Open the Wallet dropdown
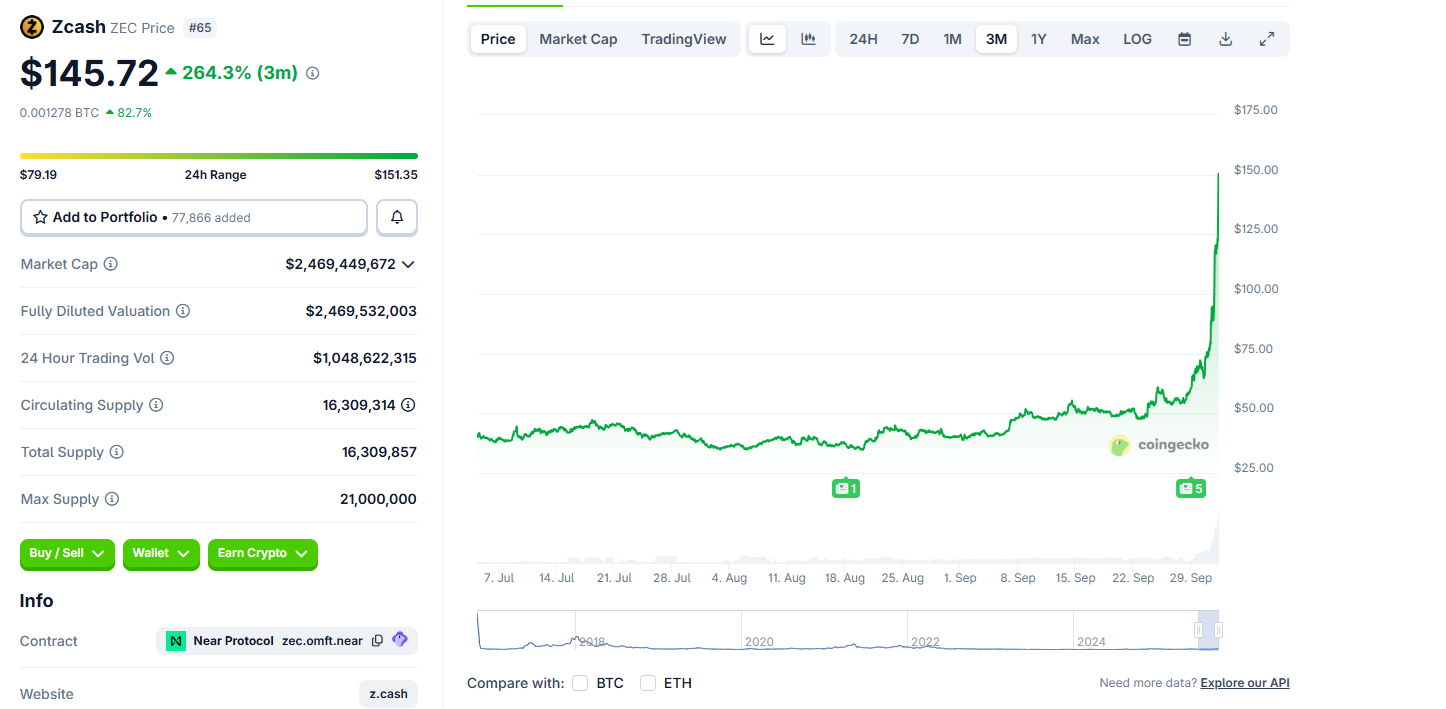The width and height of the screenshot is (1446, 709). (x=161, y=554)
